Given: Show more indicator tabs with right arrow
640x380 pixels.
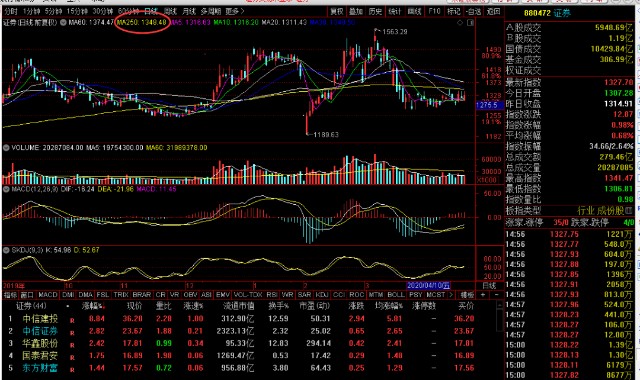Looking at the screenshot, I should coord(451,295).
